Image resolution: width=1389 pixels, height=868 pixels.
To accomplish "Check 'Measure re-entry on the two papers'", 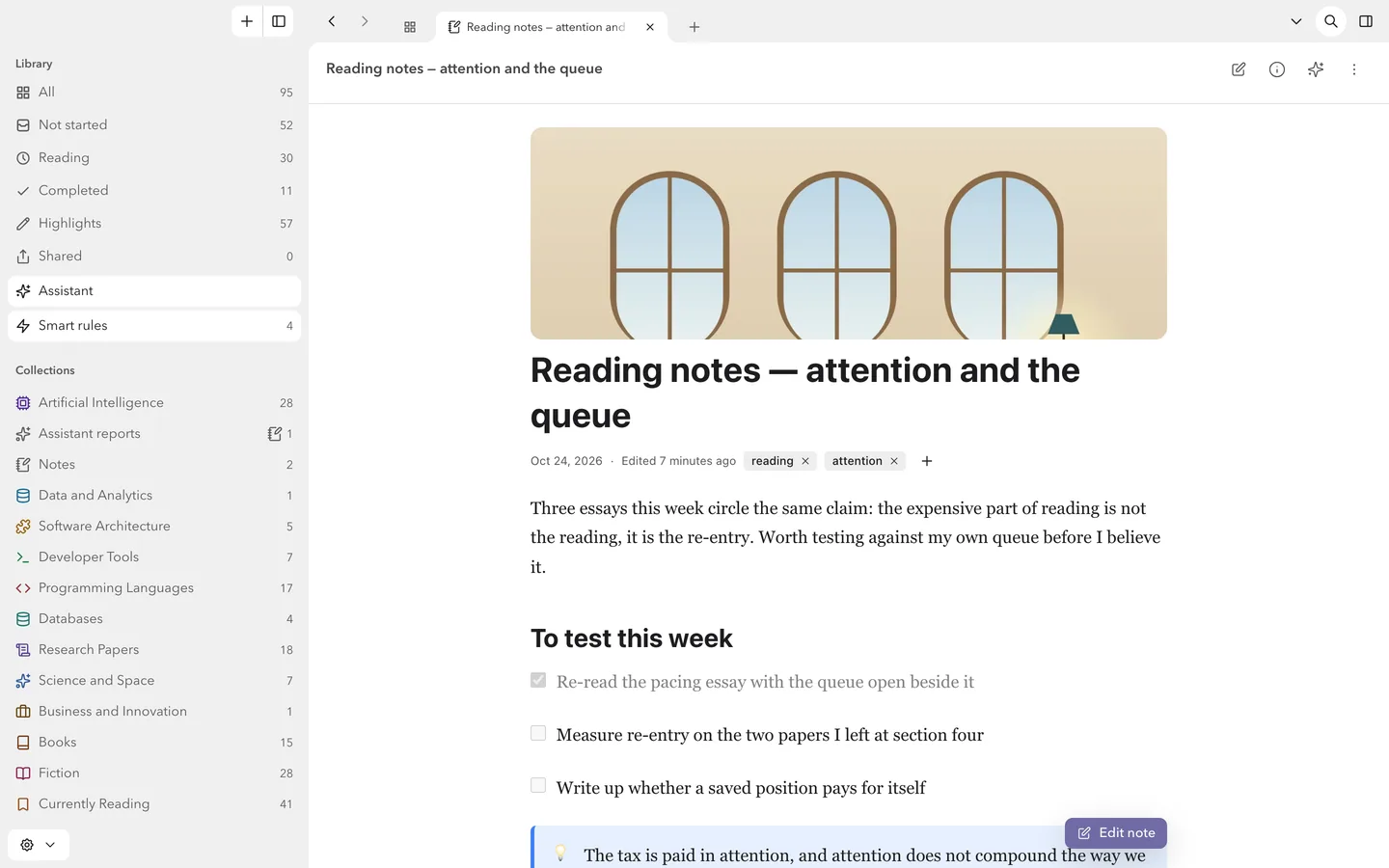I will (x=538, y=733).
